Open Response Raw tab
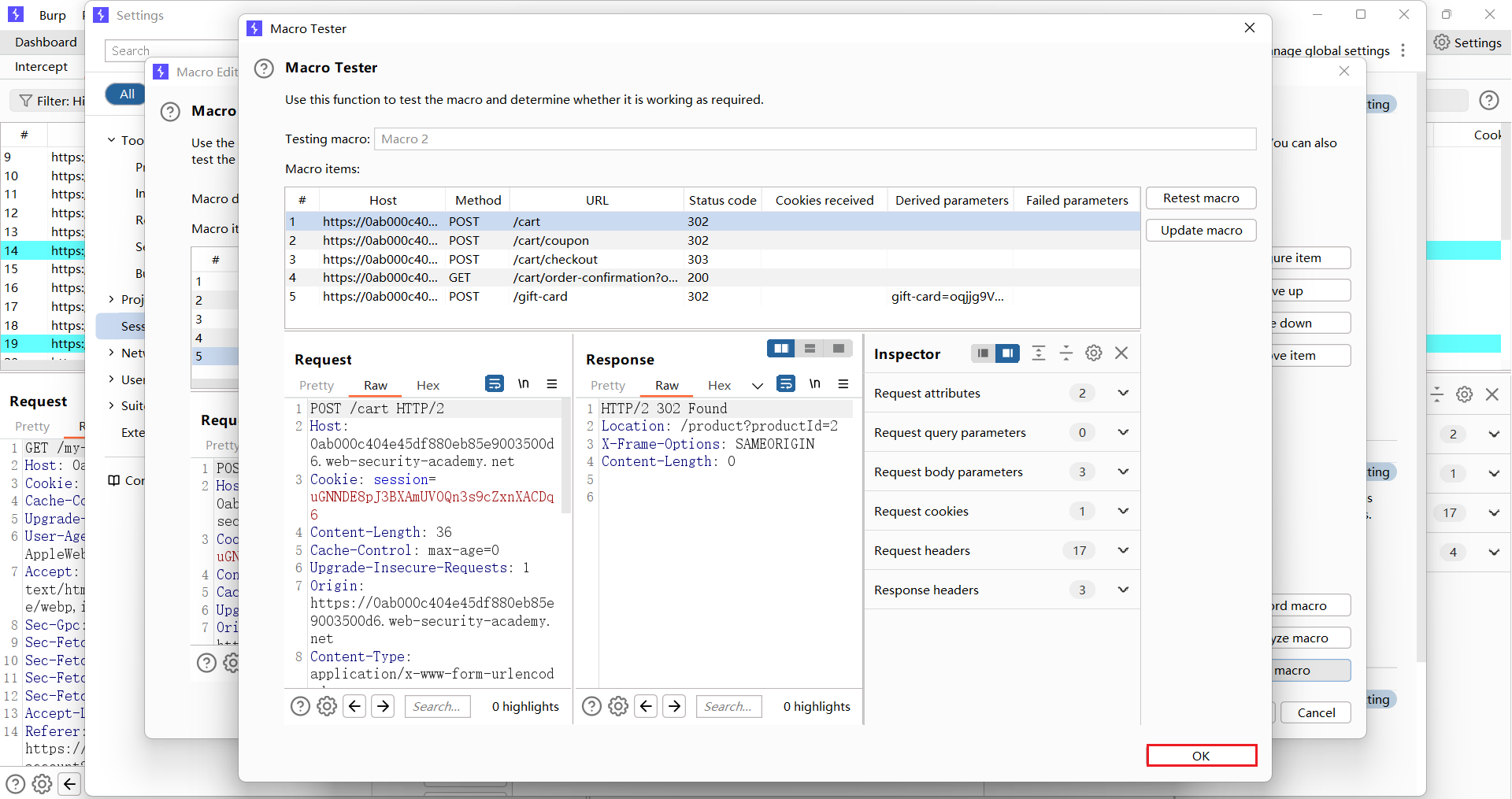This screenshot has width=1512, height=799. click(x=667, y=385)
